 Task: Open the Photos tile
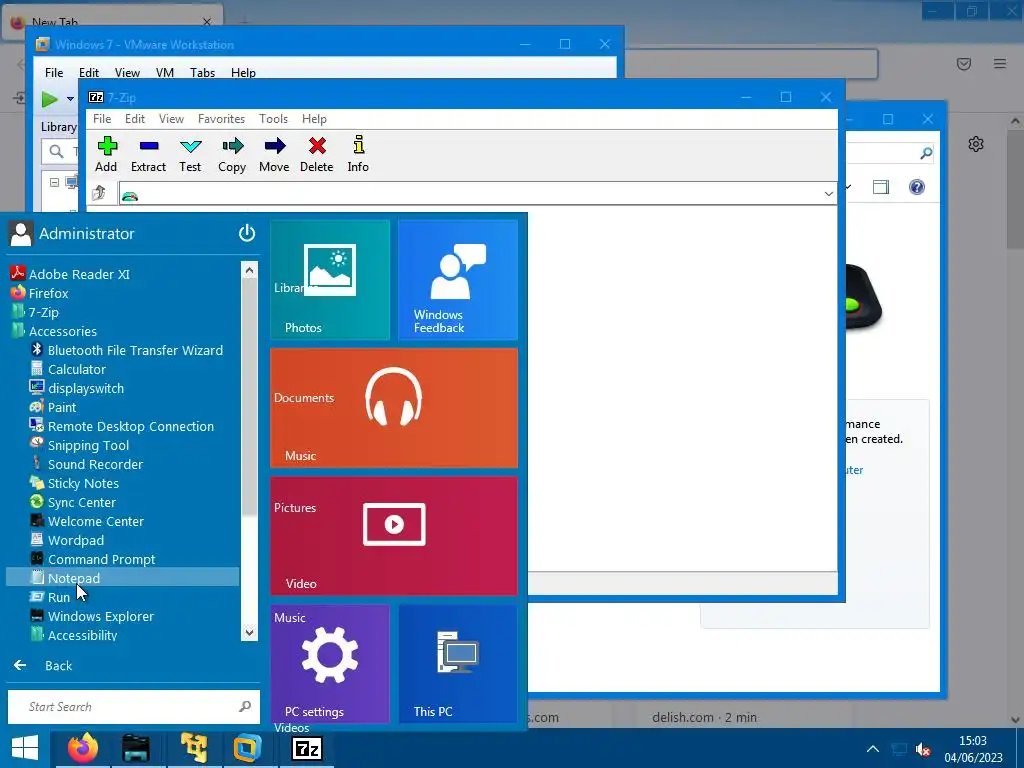(x=330, y=280)
